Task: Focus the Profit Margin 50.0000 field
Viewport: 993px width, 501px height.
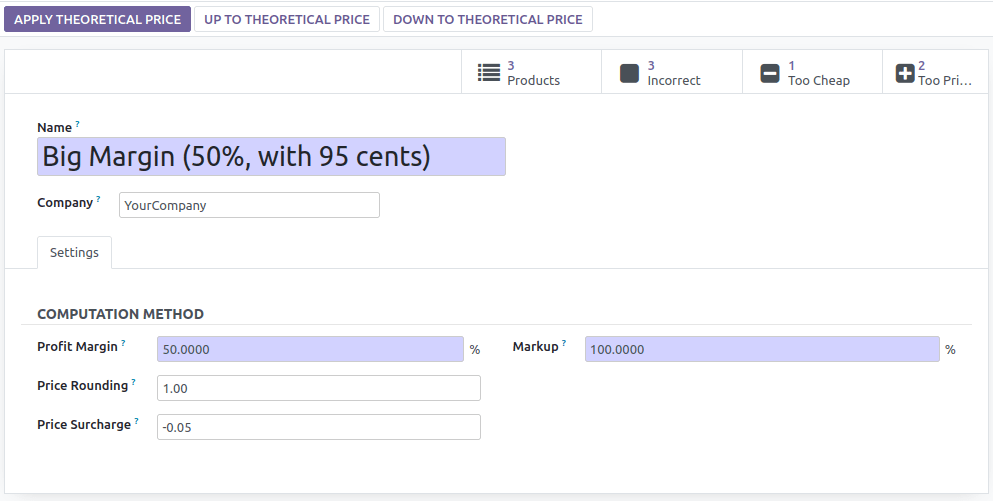Action: 310,349
